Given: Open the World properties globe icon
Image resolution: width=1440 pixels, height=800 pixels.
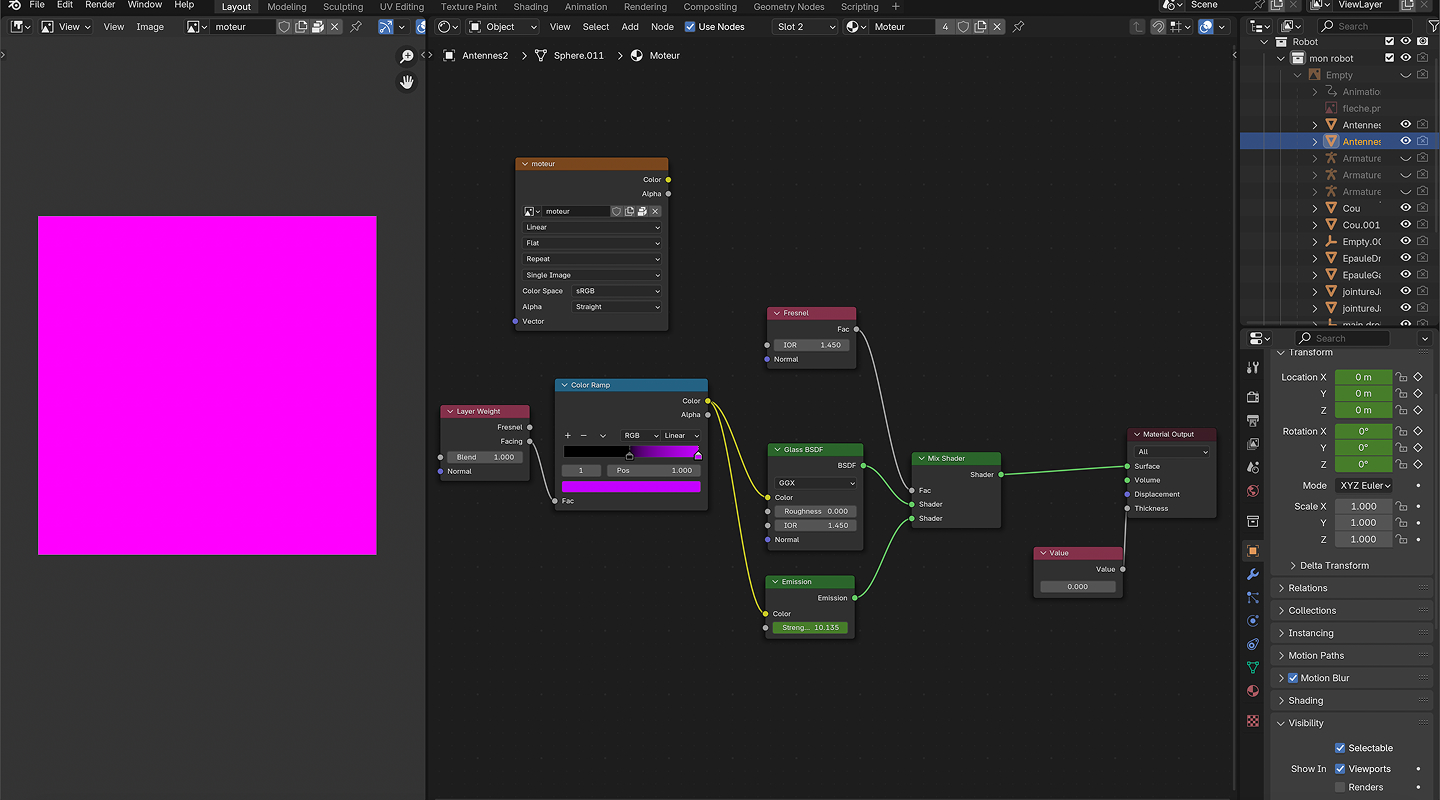Looking at the screenshot, I should click(x=1253, y=491).
